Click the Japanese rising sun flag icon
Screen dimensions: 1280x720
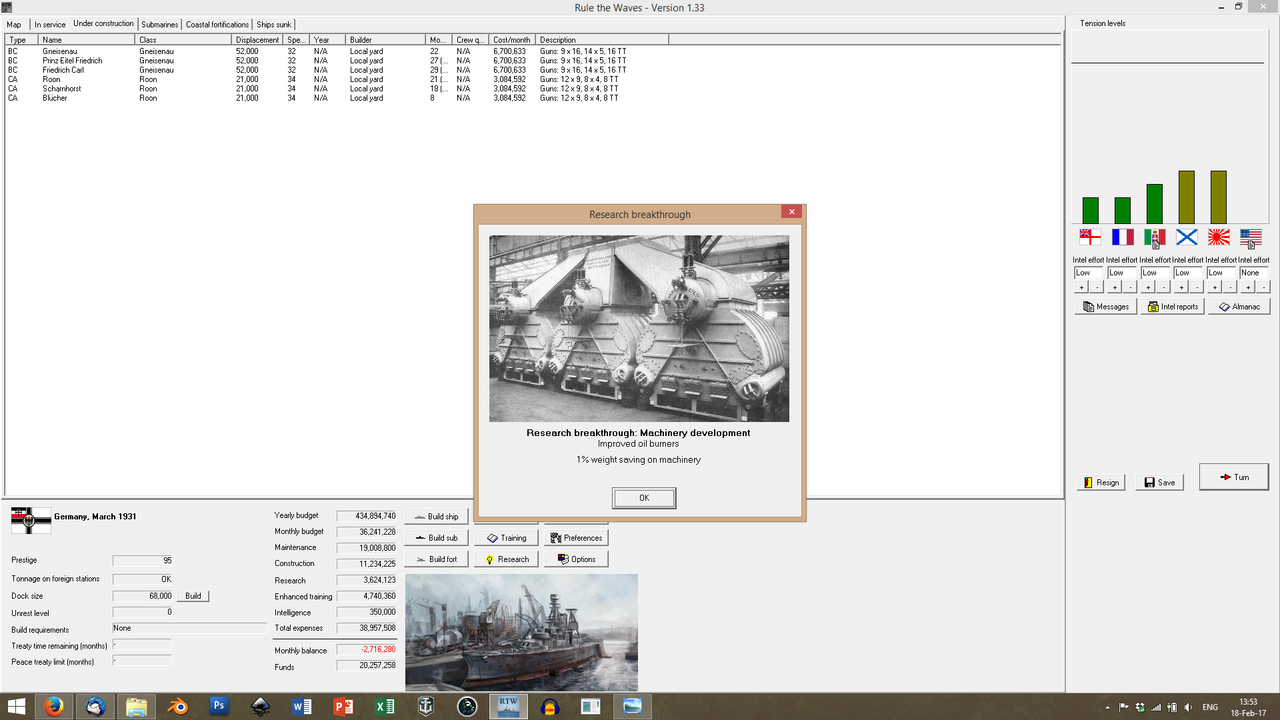tap(1217, 237)
